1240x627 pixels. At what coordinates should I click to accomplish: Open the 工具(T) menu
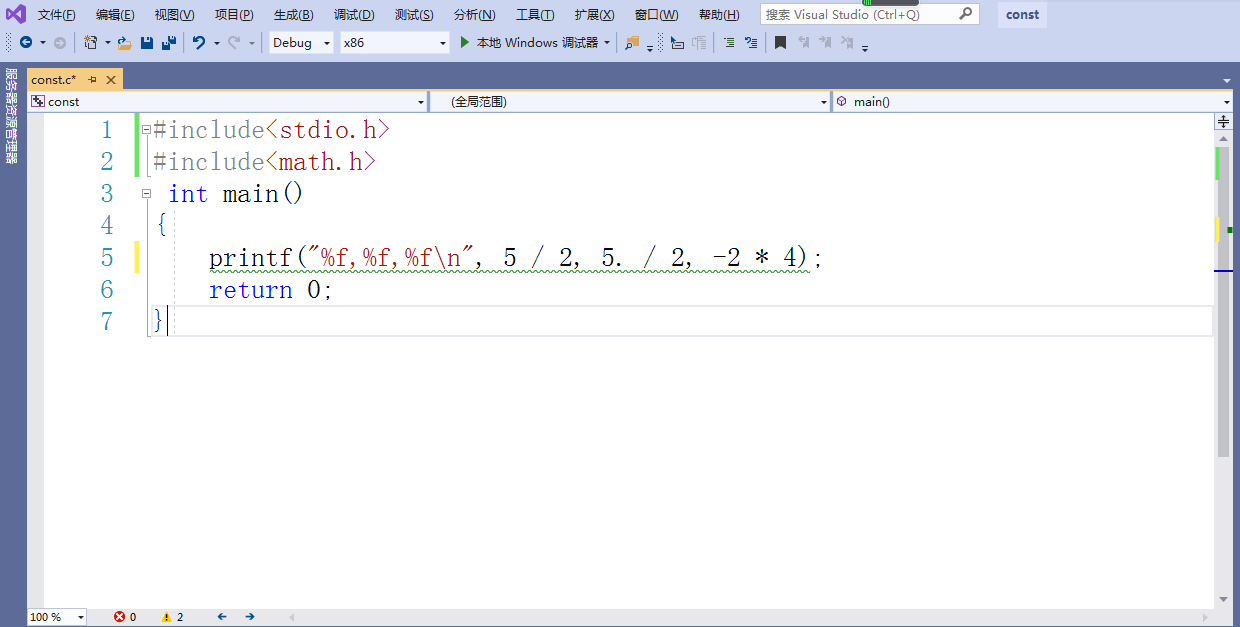pos(535,15)
